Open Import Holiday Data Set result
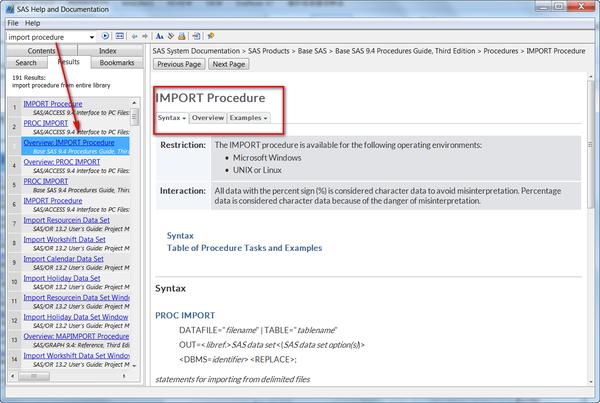Viewport: 600px width, 403px height. (62, 278)
